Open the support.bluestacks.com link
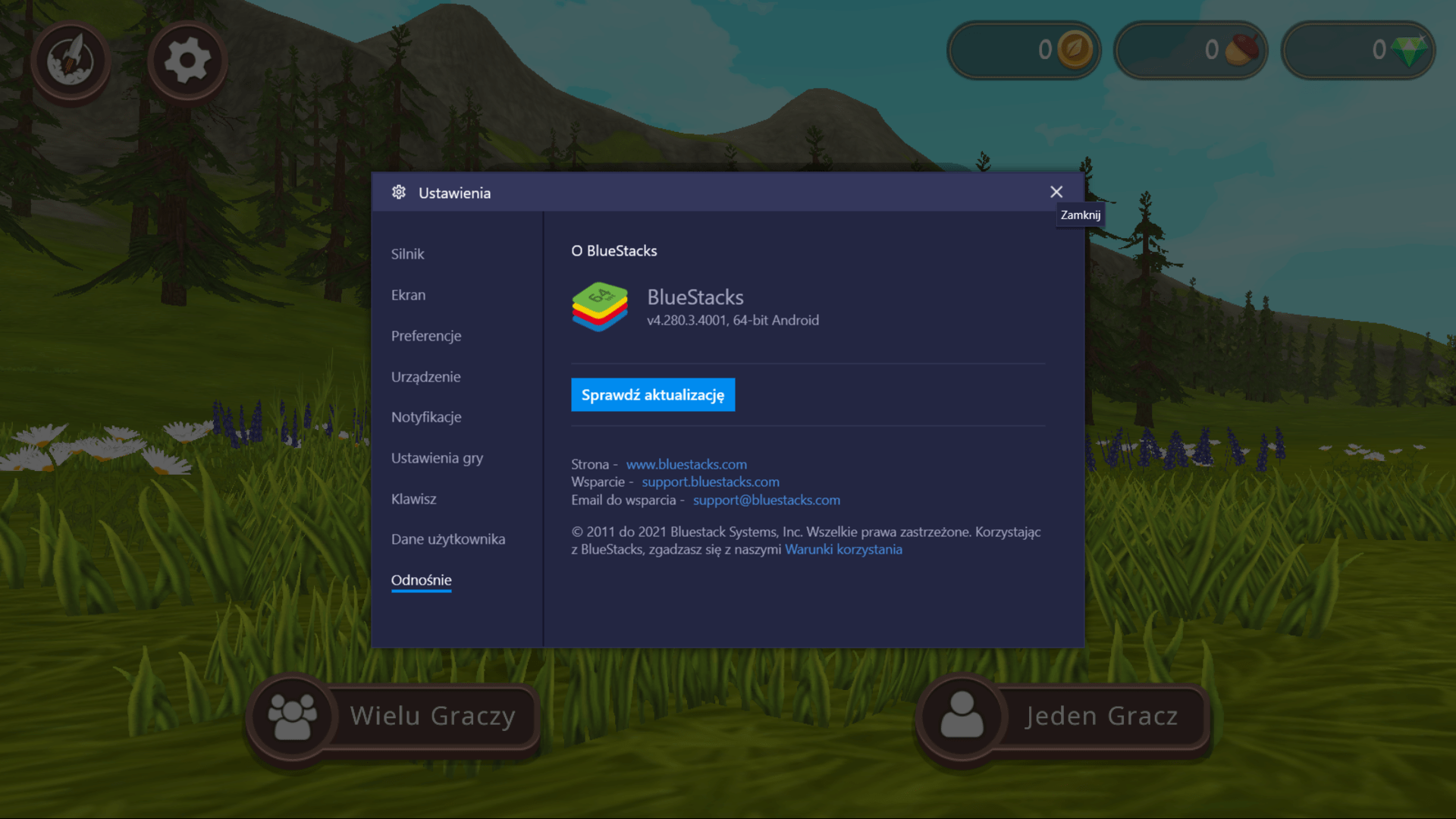The width and height of the screenshot is (1456, 819). tap(711, 482)
